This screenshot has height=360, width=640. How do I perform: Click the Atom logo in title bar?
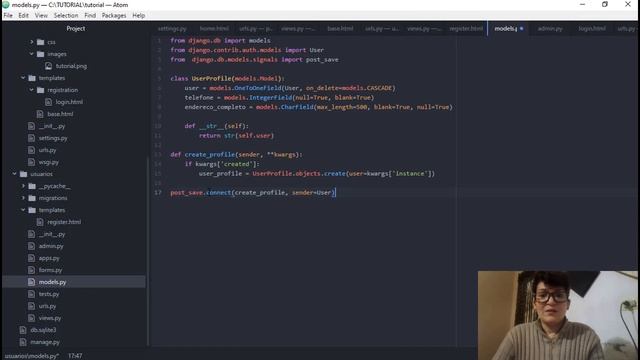pos(5,4)
